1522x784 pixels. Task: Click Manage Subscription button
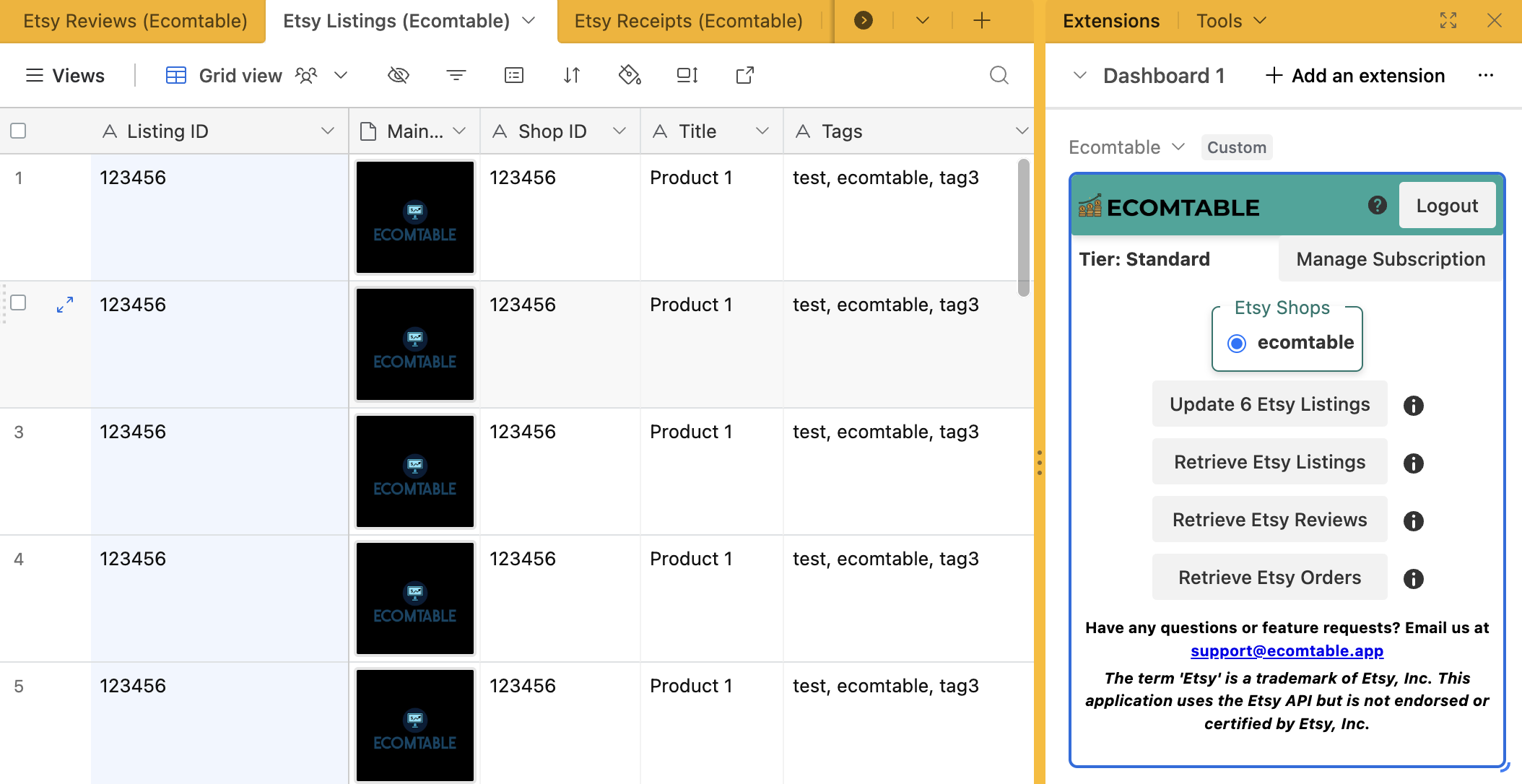pos(1391,259)
